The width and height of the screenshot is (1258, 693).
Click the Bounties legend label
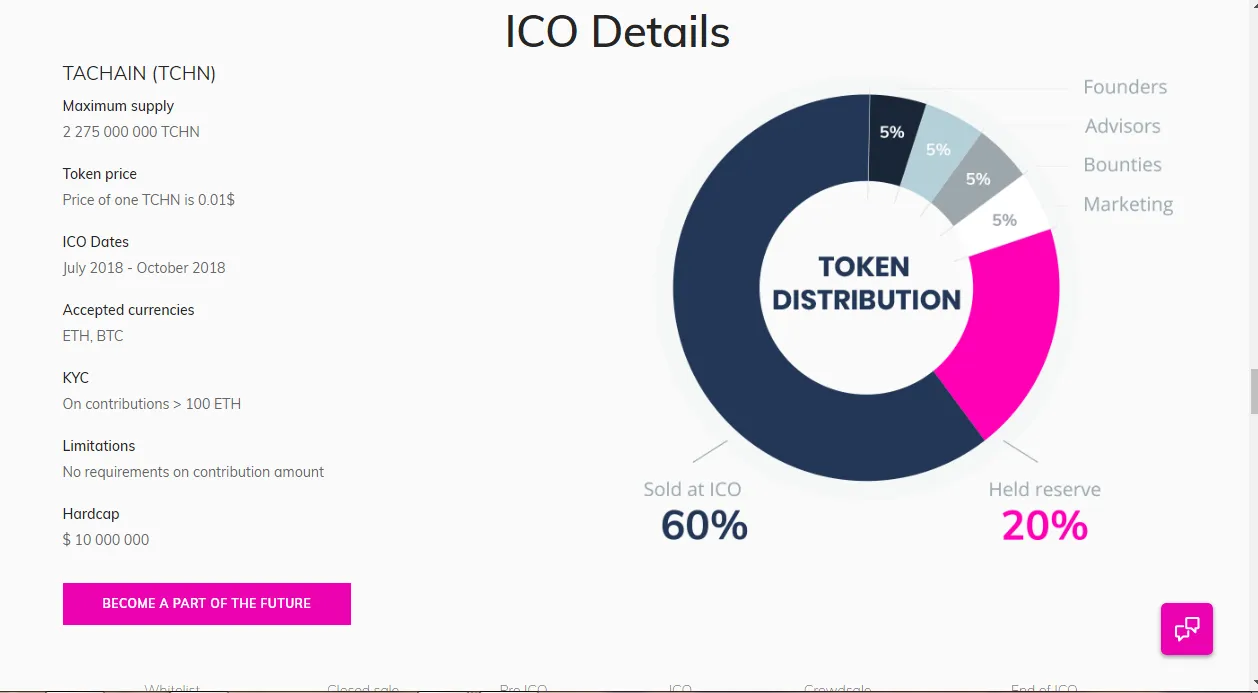point(1123,165)
